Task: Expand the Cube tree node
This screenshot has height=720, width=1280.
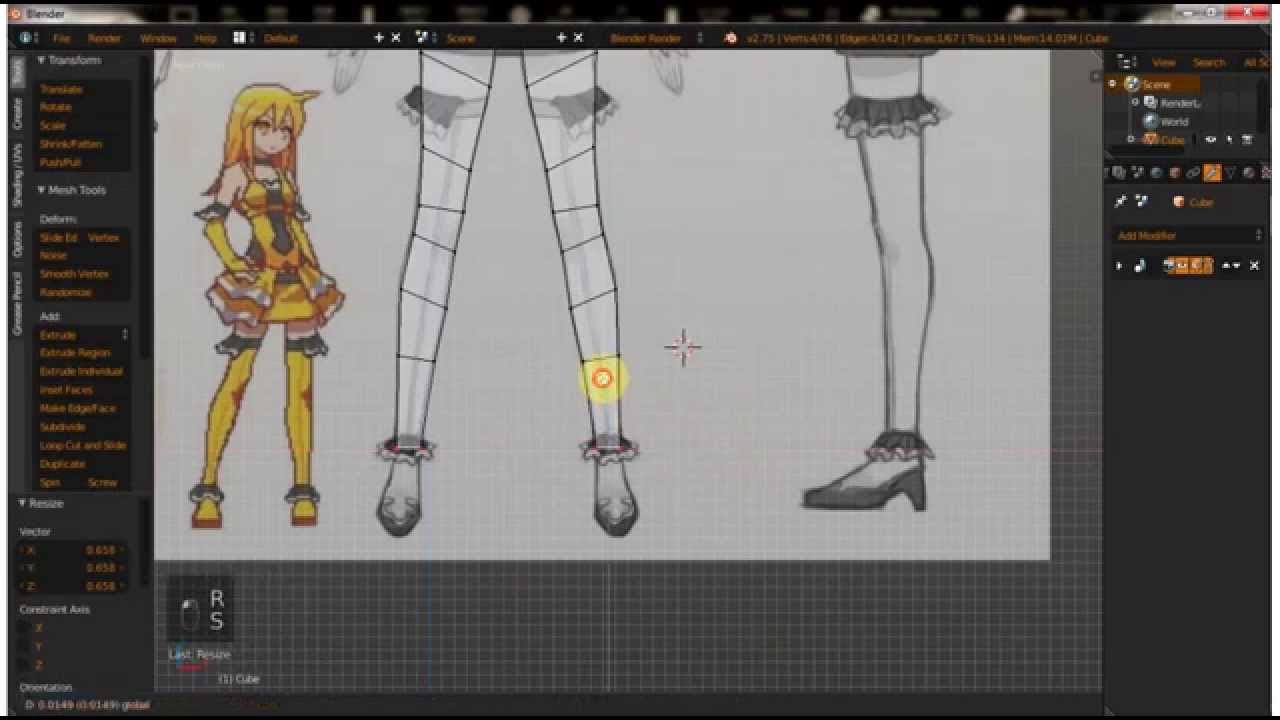Action: click(1131, 140)
